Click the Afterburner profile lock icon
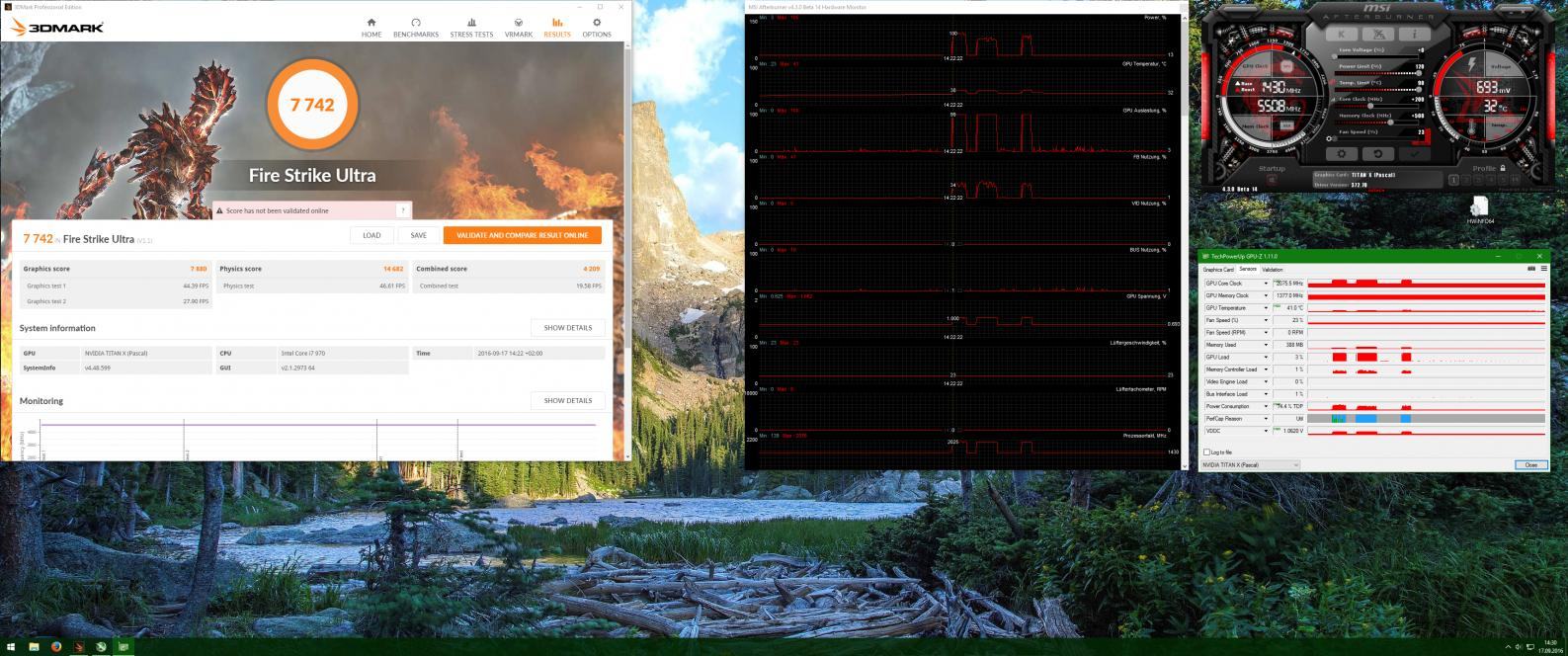The image size is (1568, 656). point(1503,168)
